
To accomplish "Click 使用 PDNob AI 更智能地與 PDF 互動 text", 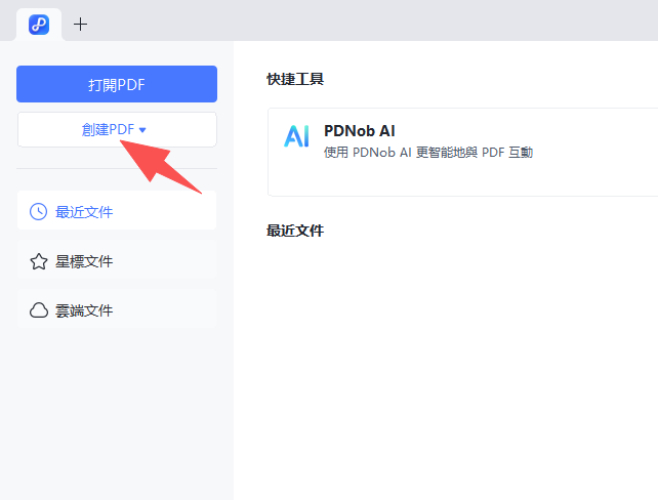I will point(428,152).
